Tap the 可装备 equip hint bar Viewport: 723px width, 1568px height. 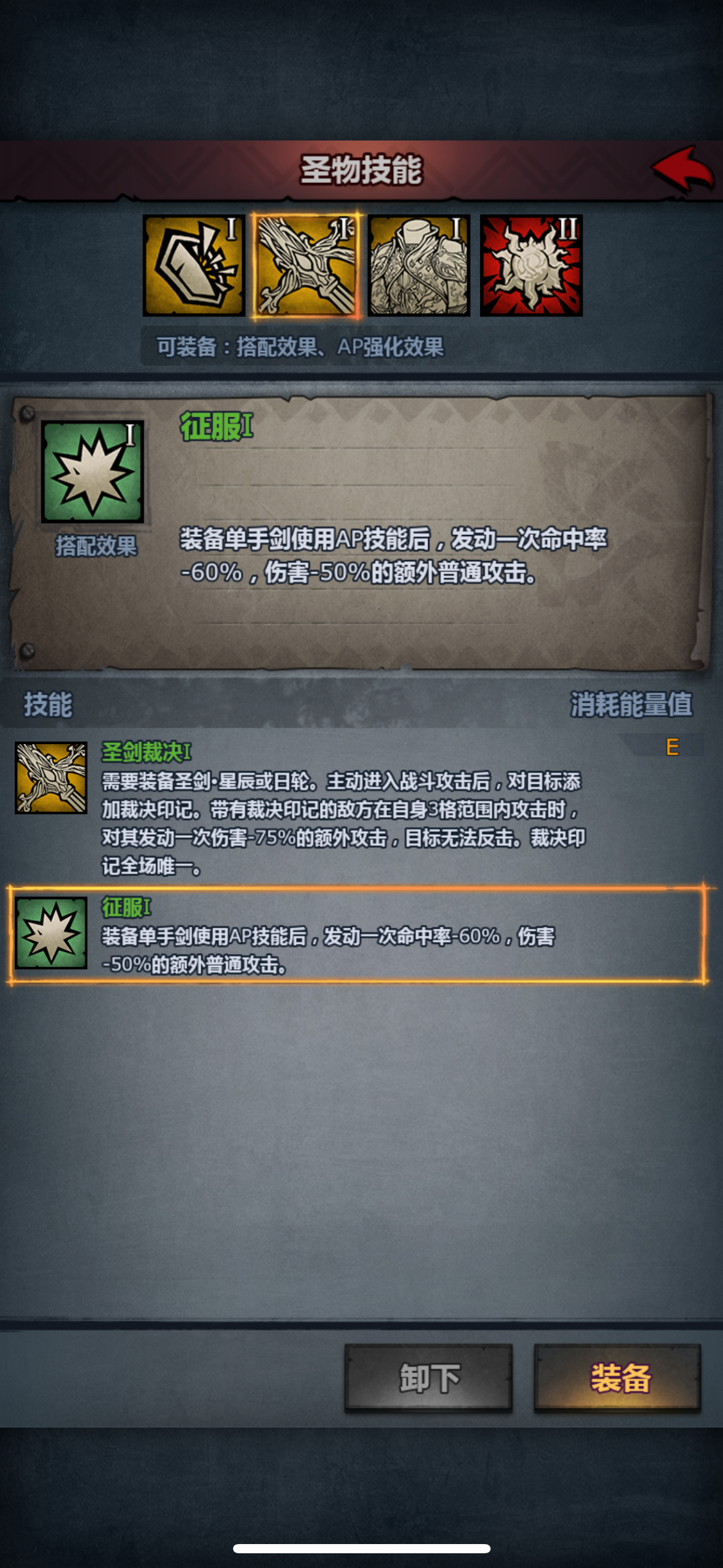coord(300,347)
